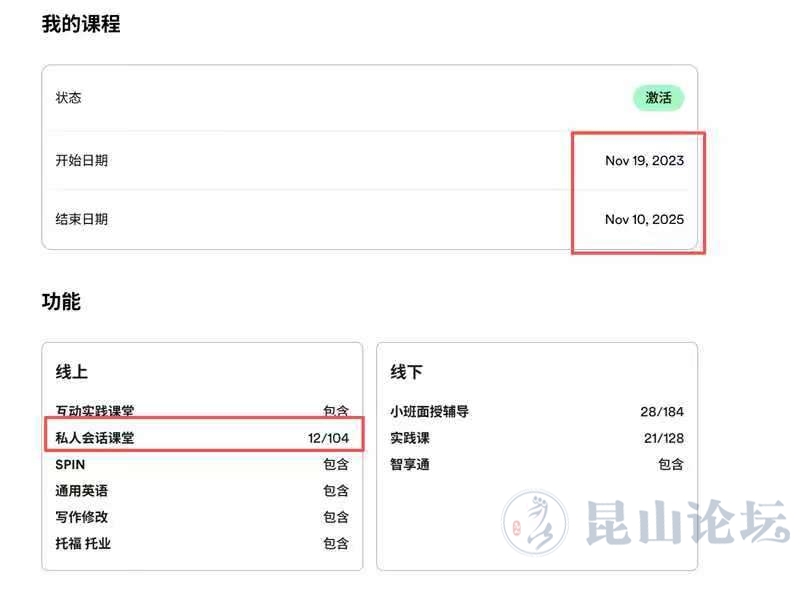800x597 pixels.
Task: Click the 小班面授辅导 row
Action: [x=430, y=411]
